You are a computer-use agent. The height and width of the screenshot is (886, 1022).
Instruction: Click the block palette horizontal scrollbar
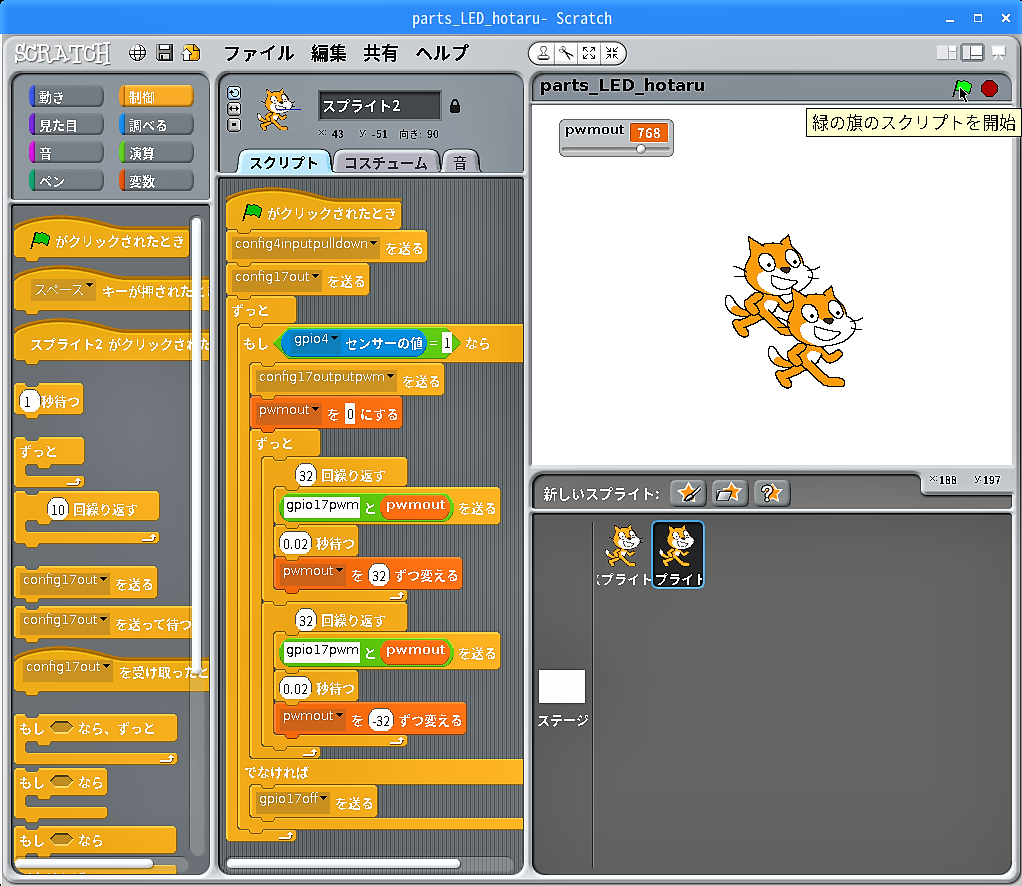pos(85,864)
